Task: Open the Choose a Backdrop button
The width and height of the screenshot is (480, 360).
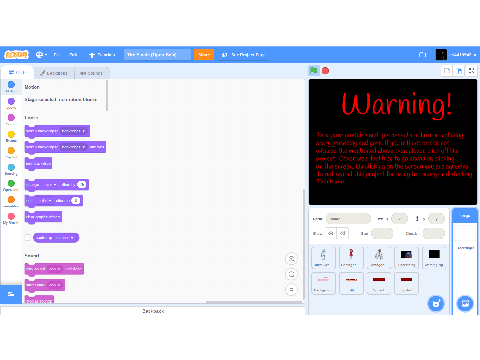Action: (465, 303)
